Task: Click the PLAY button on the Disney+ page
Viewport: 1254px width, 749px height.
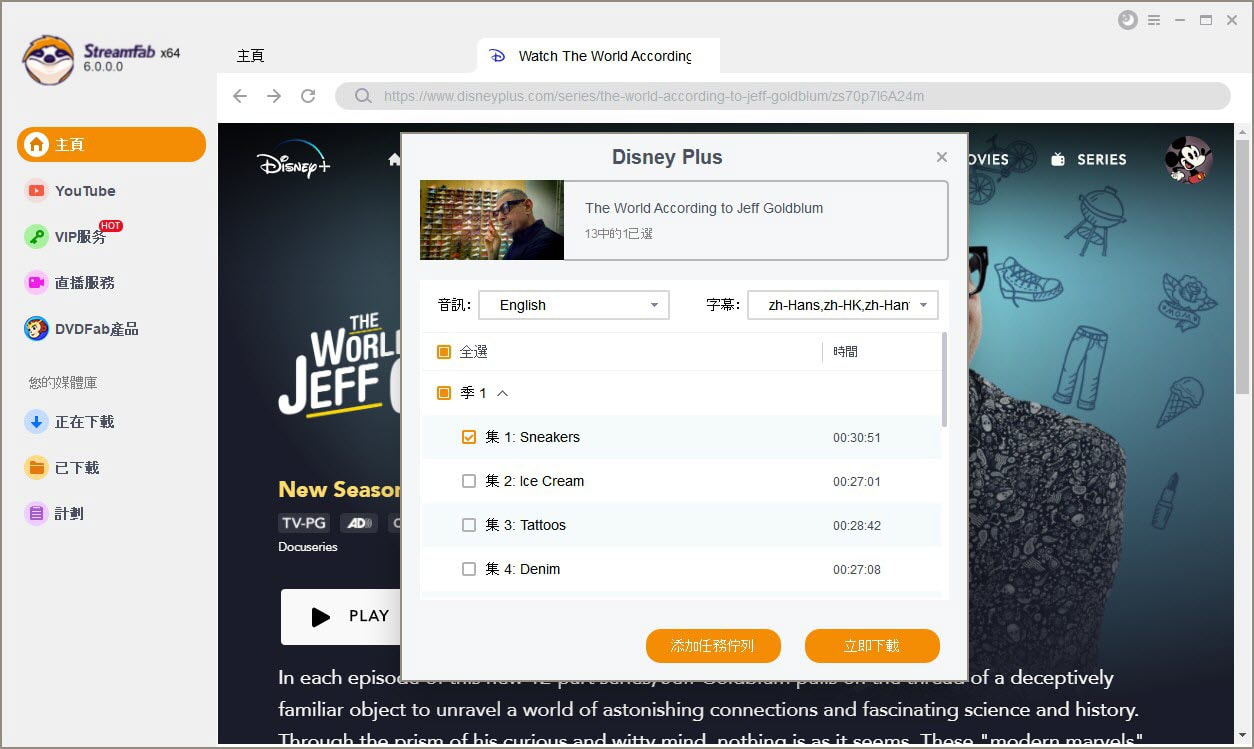Action: (340, 616)
